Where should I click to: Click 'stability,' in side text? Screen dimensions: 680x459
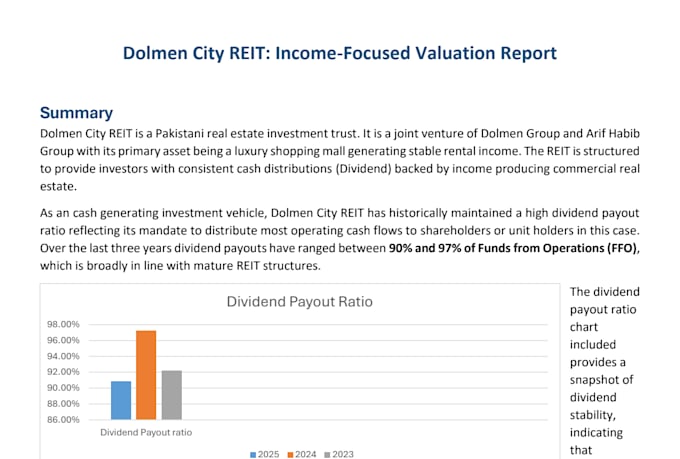592,415
